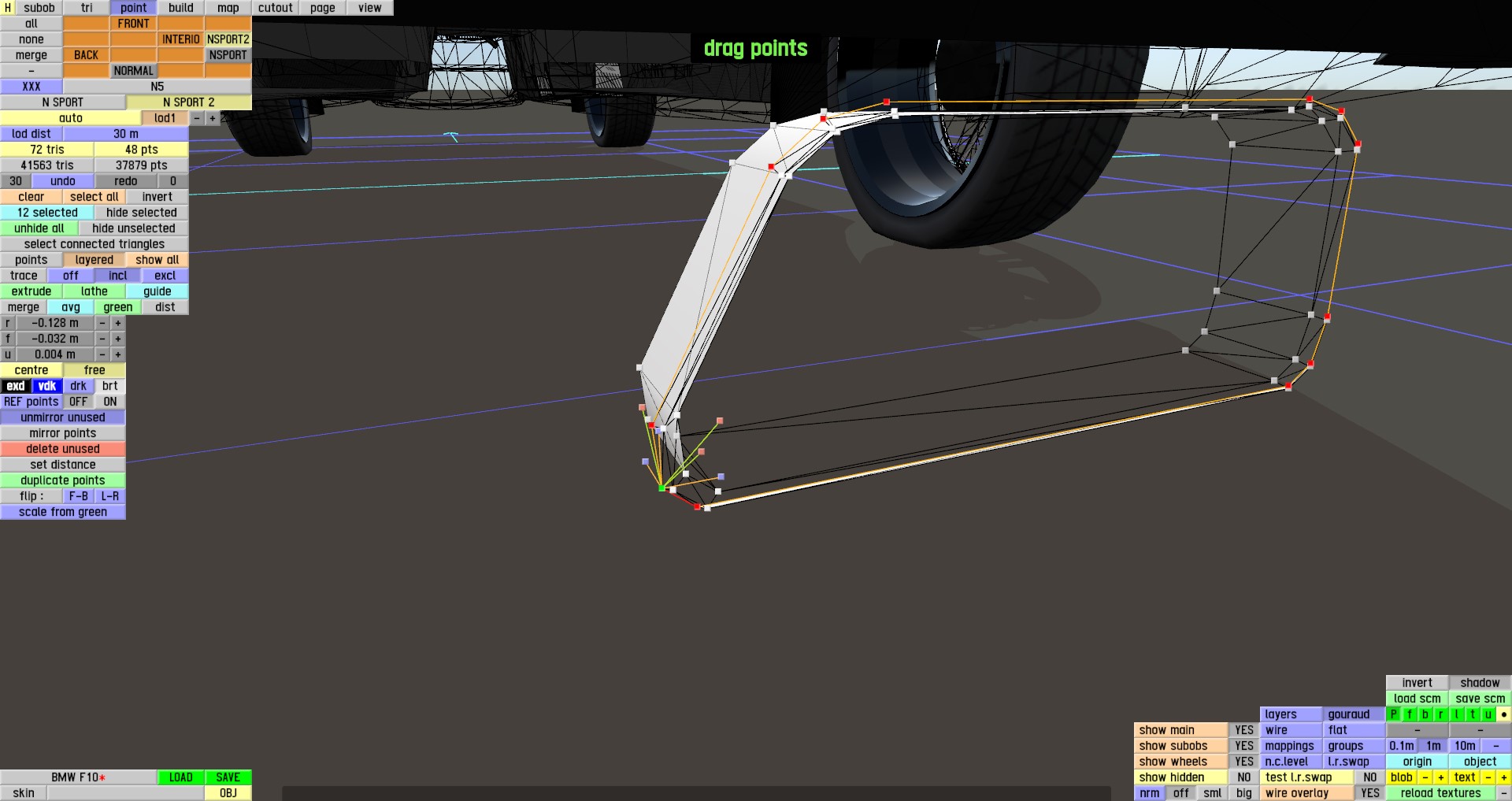
Task: Decrease text size with minus
Action: click(1488, 777)
